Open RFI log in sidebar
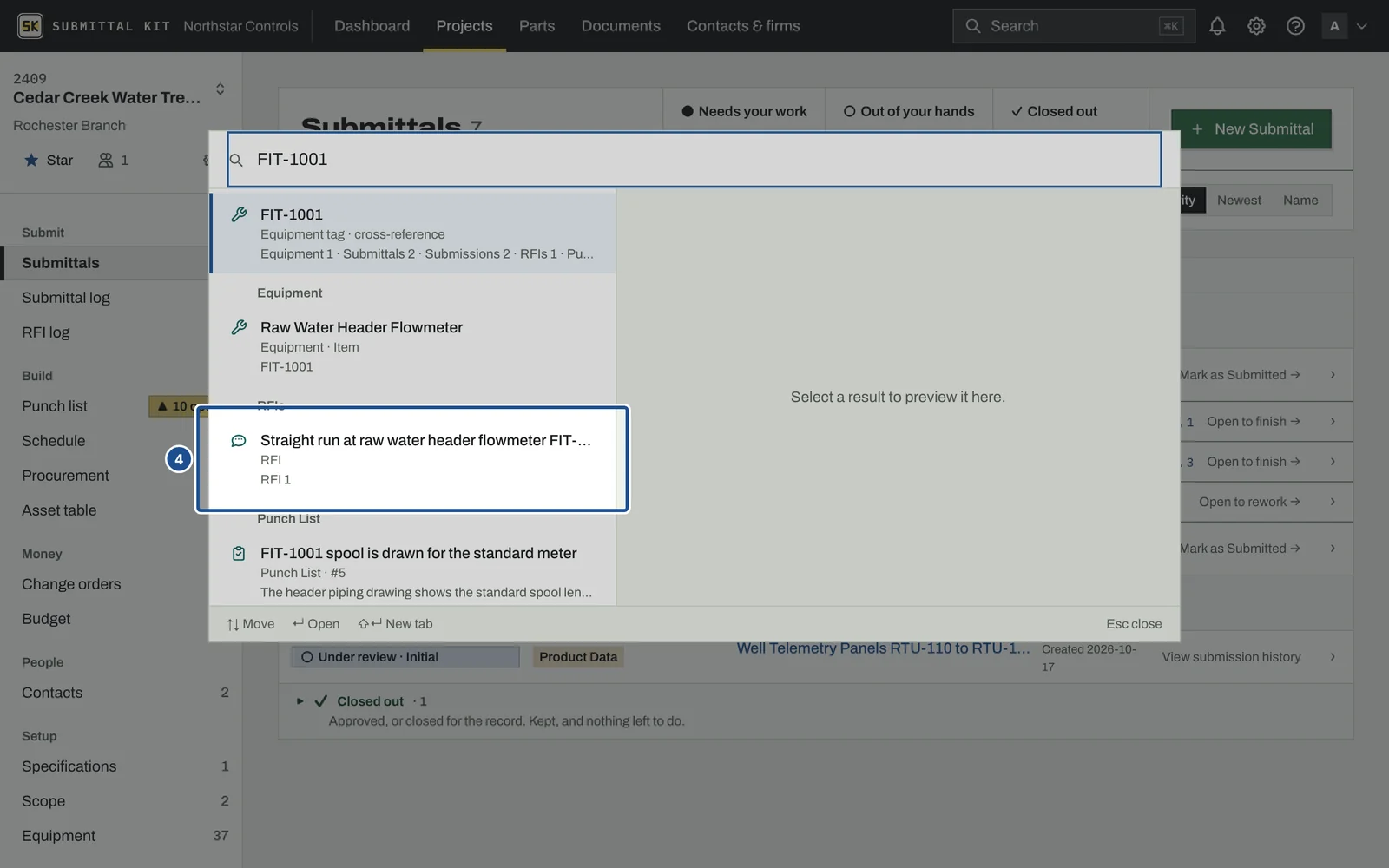This screenshot has height=868, width=1389. (x=45, y=332)
